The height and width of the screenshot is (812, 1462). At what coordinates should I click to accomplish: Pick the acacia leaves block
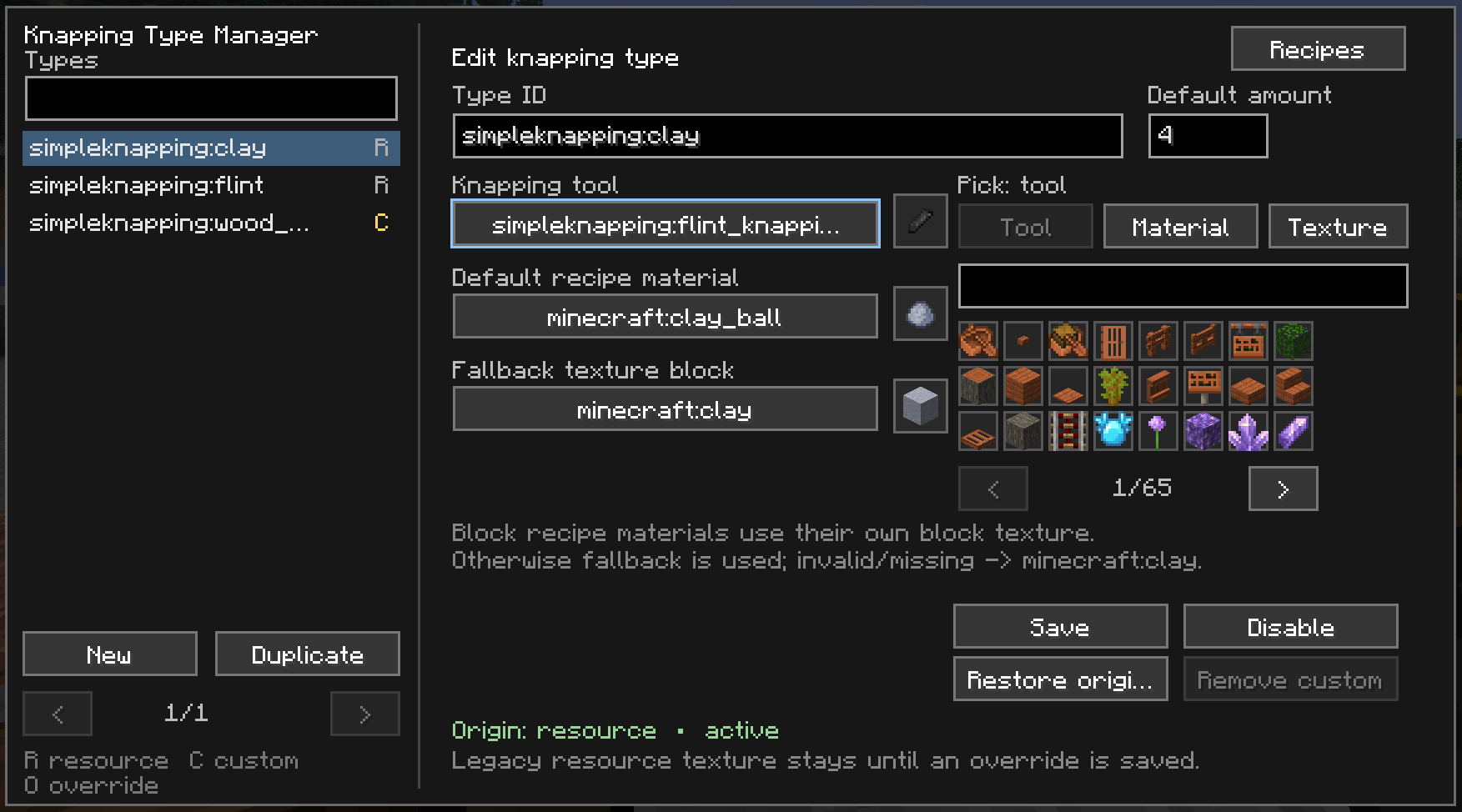click(x=1294, y=341)
